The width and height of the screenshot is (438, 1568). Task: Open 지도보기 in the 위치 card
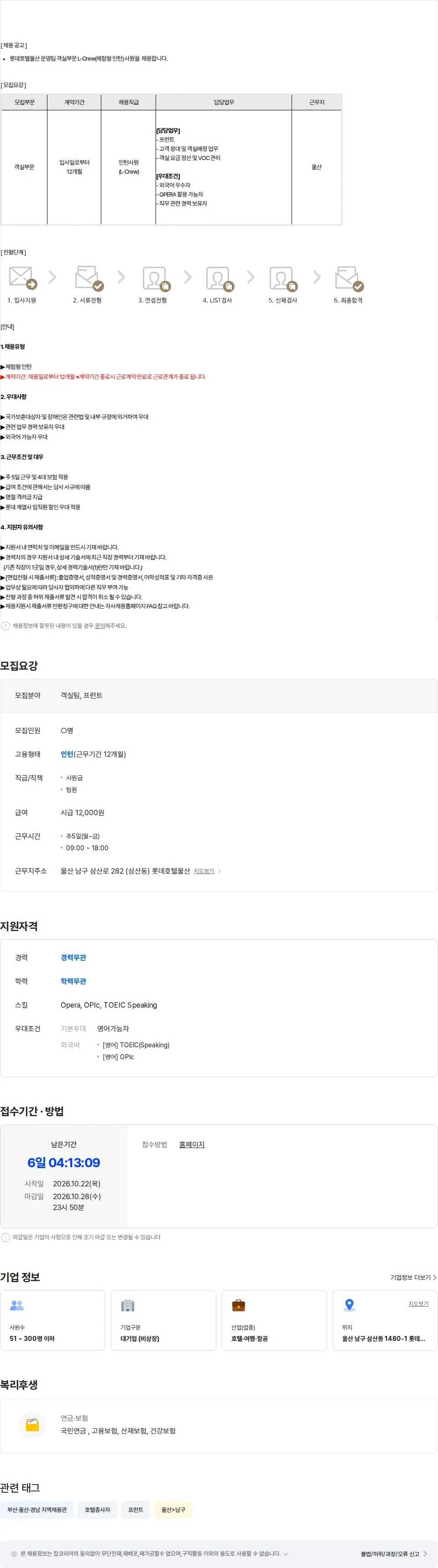[418, 1303]
